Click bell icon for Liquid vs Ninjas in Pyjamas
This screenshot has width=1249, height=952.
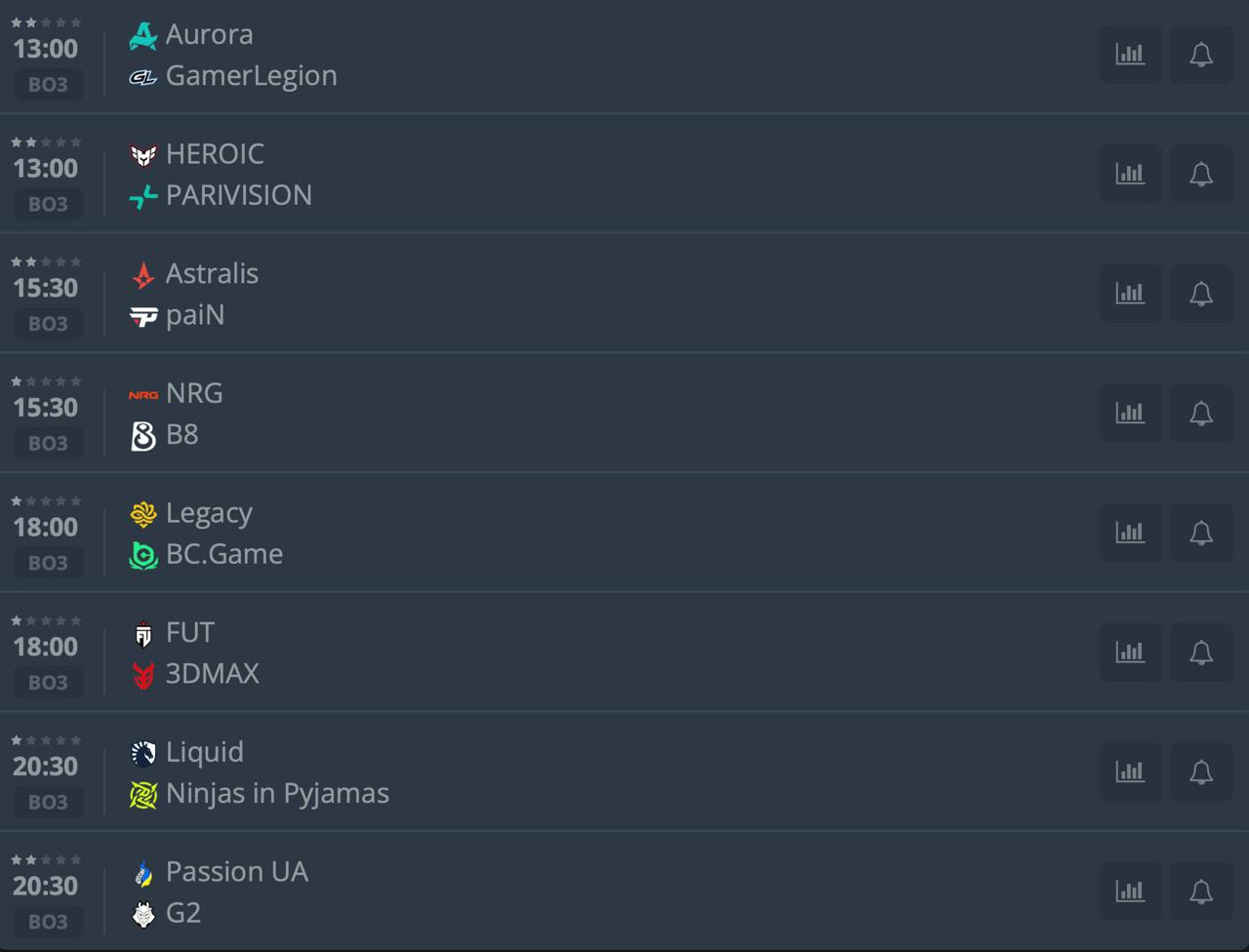click(x=1201, y=773)
